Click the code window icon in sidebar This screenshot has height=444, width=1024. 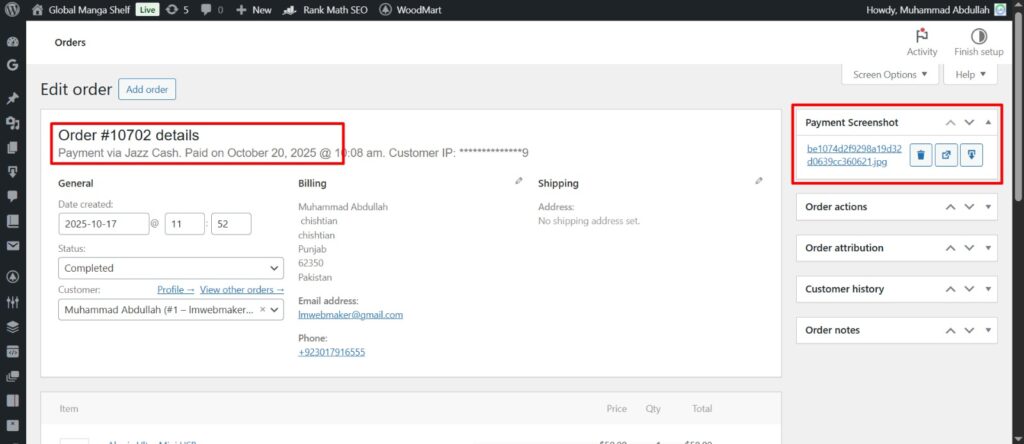click(12, 352)
